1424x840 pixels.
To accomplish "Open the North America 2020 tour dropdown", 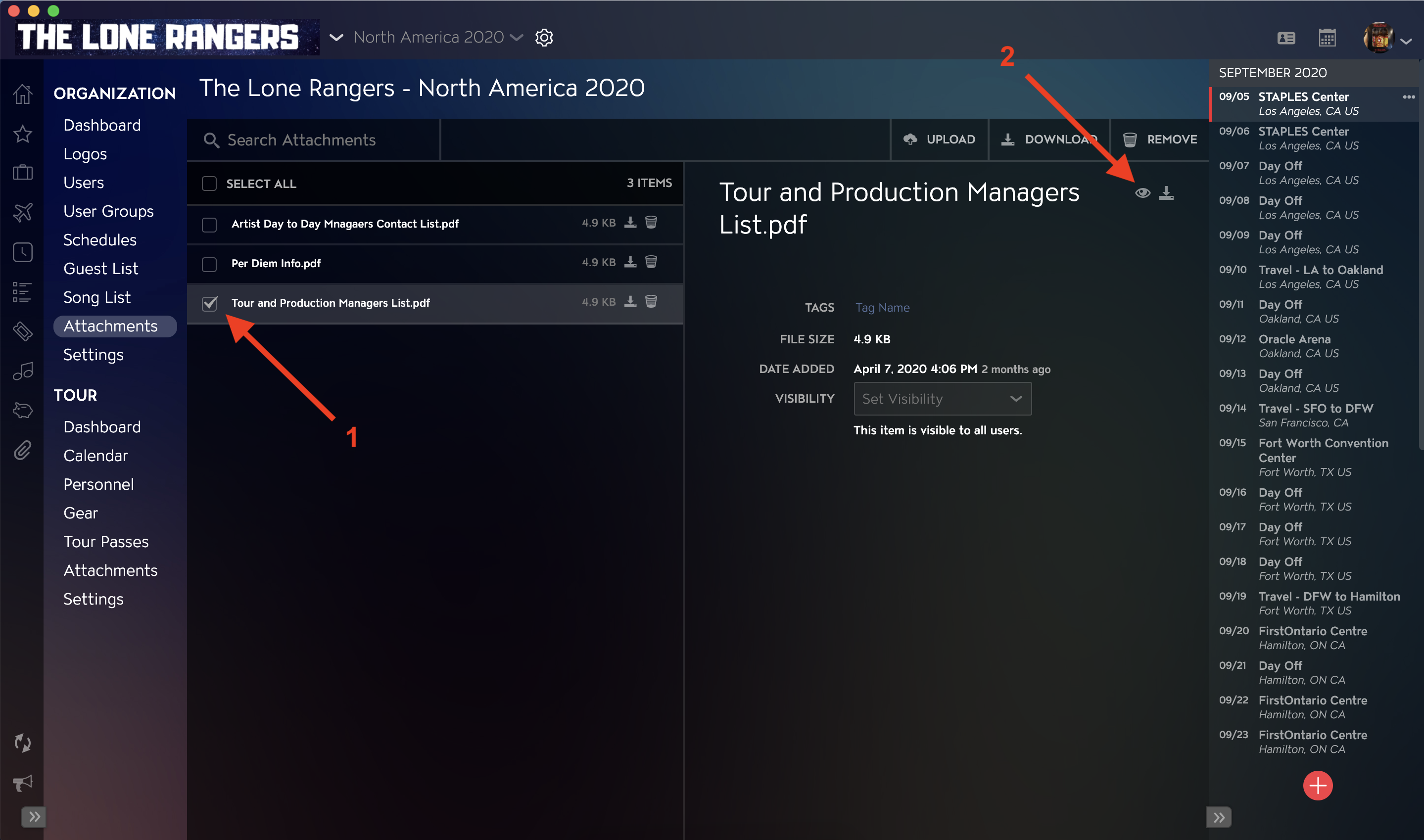I will click(x=438, y=38).
